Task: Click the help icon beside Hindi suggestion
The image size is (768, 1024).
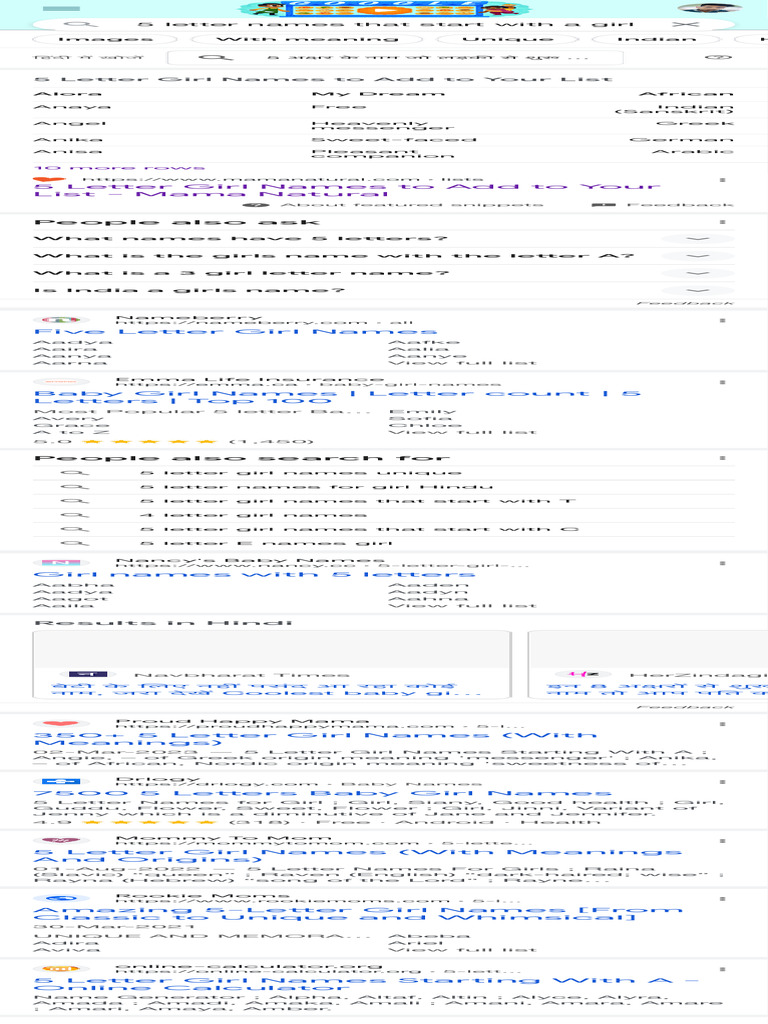Action: [719, 57]
